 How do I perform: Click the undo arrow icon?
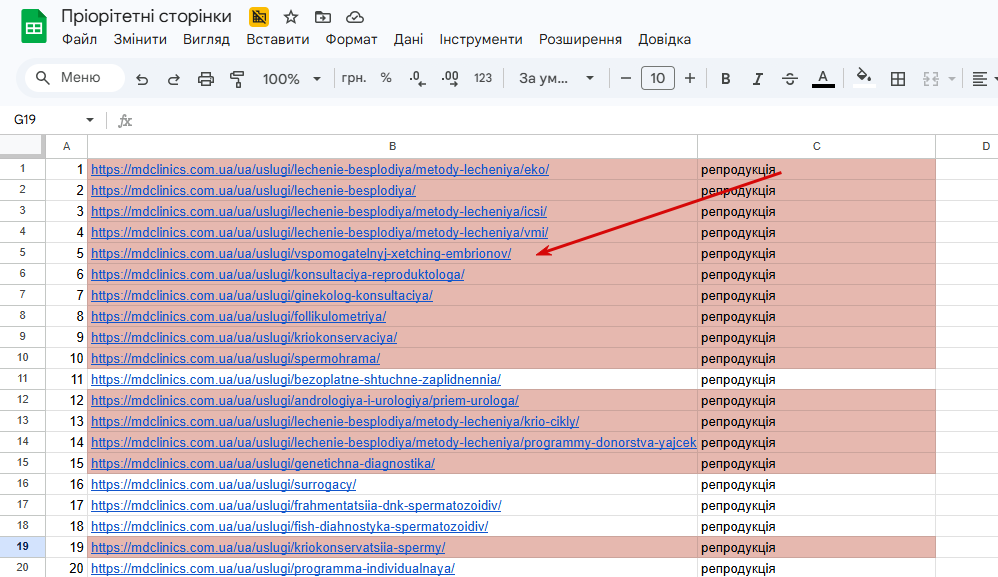142,79
